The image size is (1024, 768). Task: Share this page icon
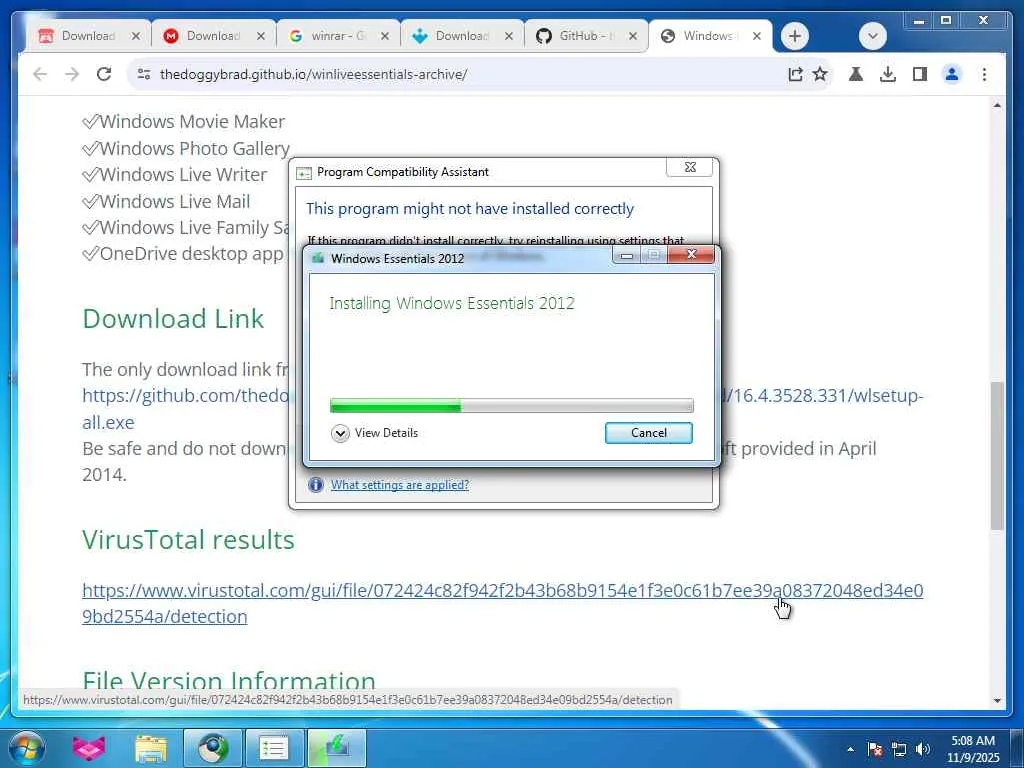tap(795, 74)
